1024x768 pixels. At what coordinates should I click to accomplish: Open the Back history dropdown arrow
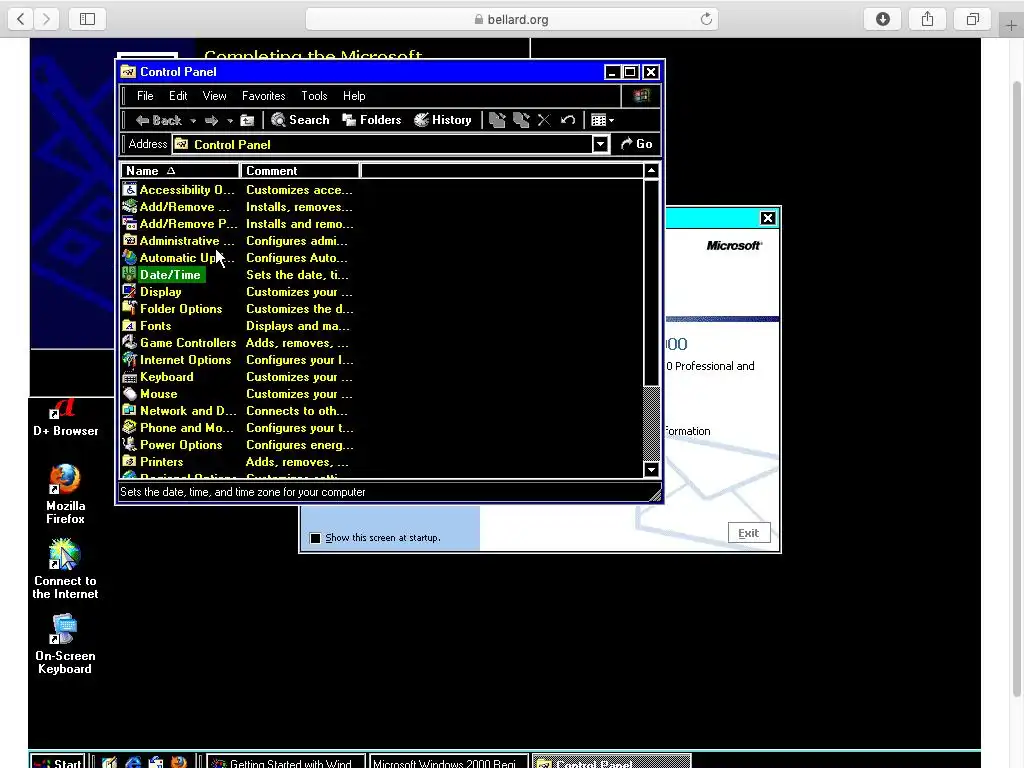point(193,121)
